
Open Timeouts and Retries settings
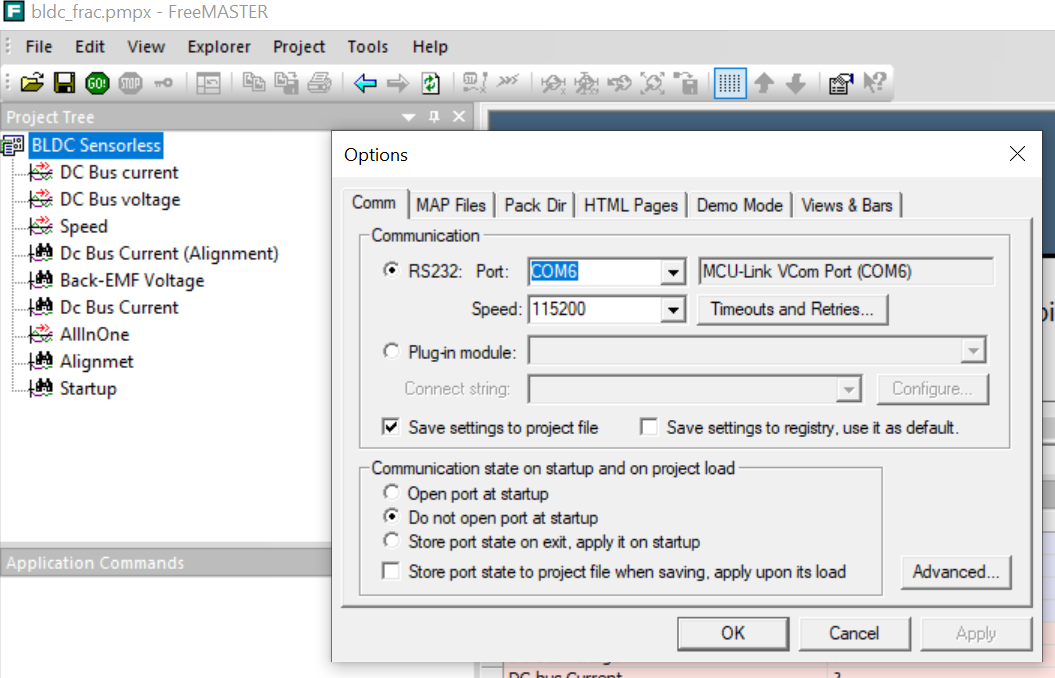(792, 309)
